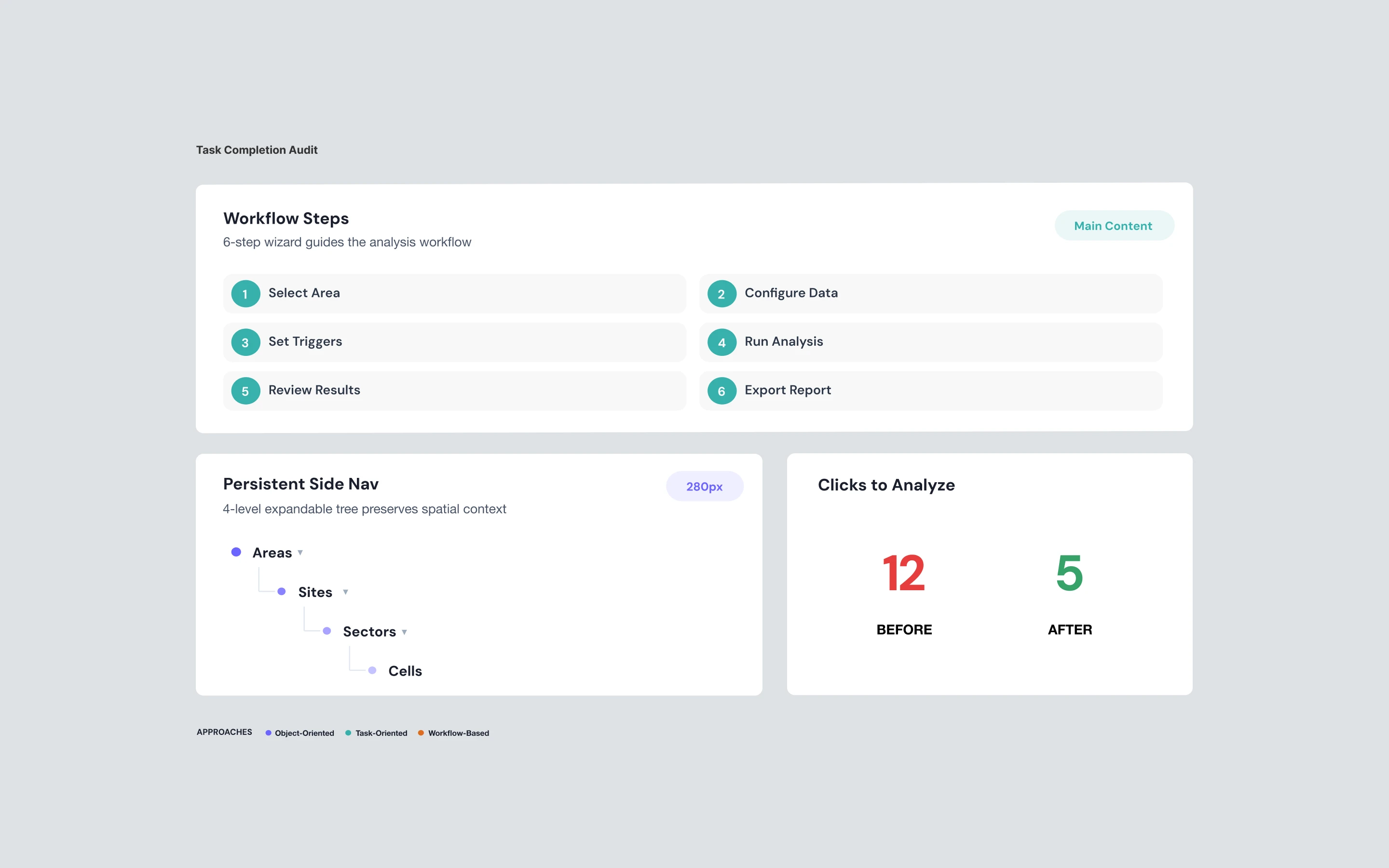The width and height of the screenshot is (1389, 868).
Task: Click the step 3 number circle
Action: (x=245, y=343)
